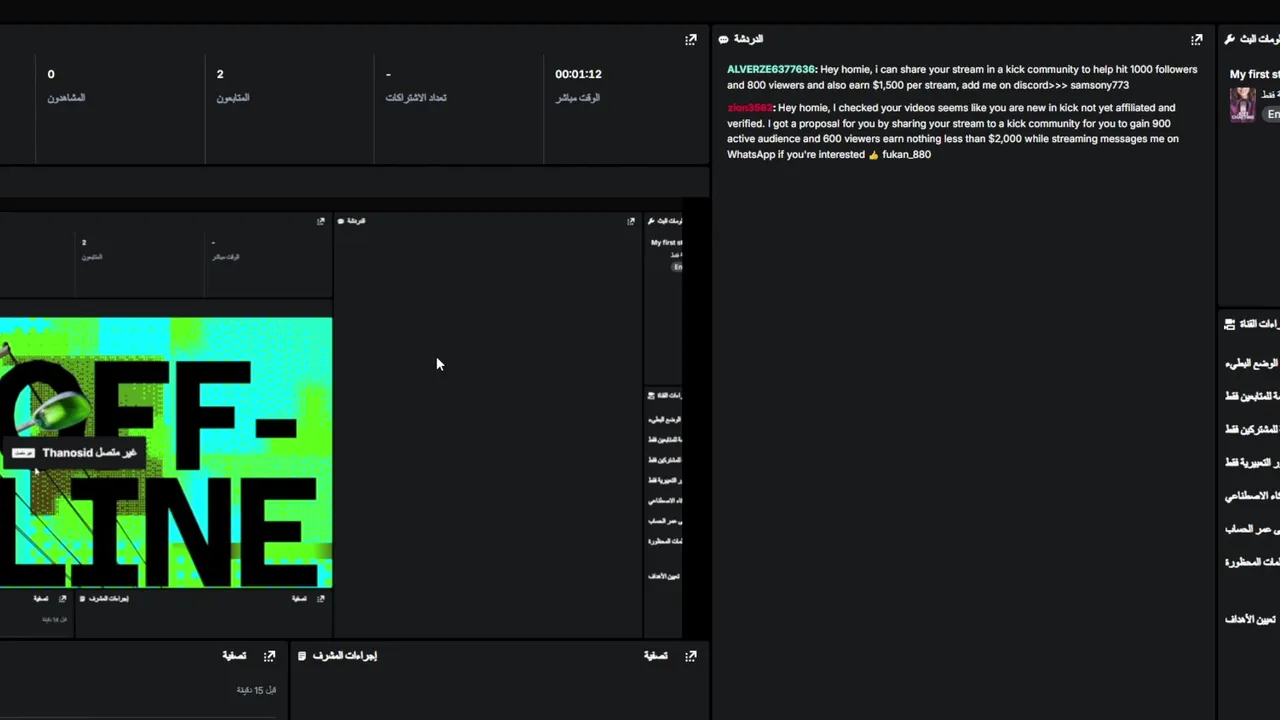Open تصفية filter in nested moderator actions panel
This screenshot has width=1280, height=720.
click(x=299, y=599)
